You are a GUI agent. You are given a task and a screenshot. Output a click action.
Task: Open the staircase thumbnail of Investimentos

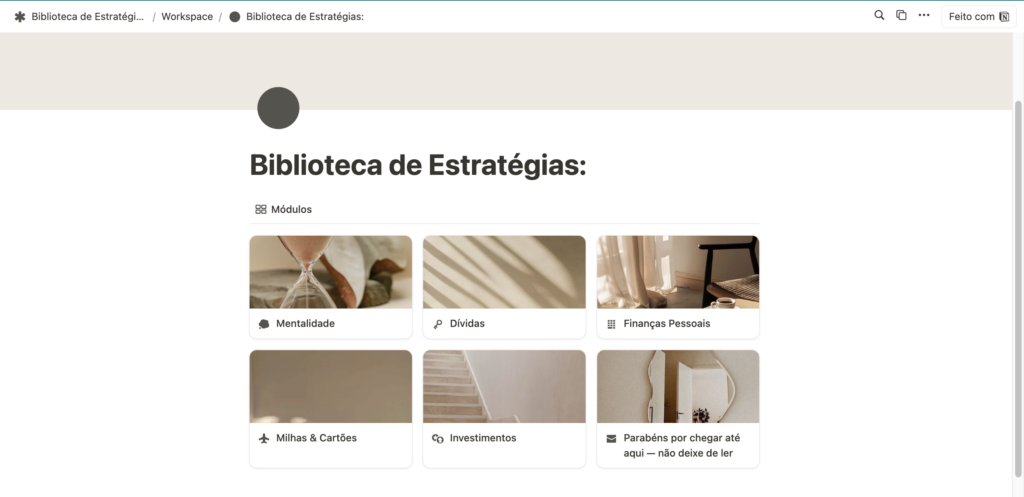click(504, 387)
